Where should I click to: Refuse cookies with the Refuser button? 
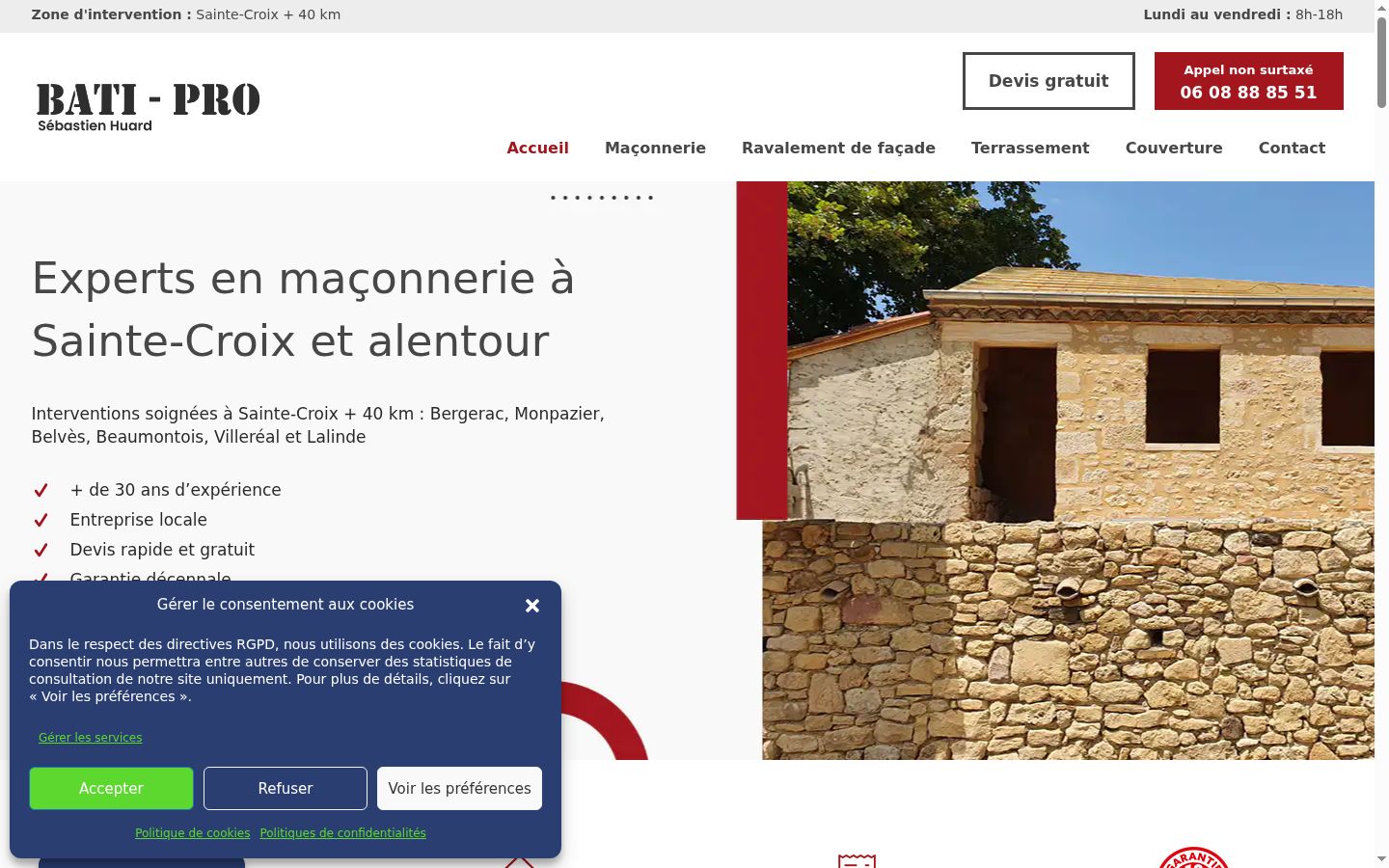point(286,788)
